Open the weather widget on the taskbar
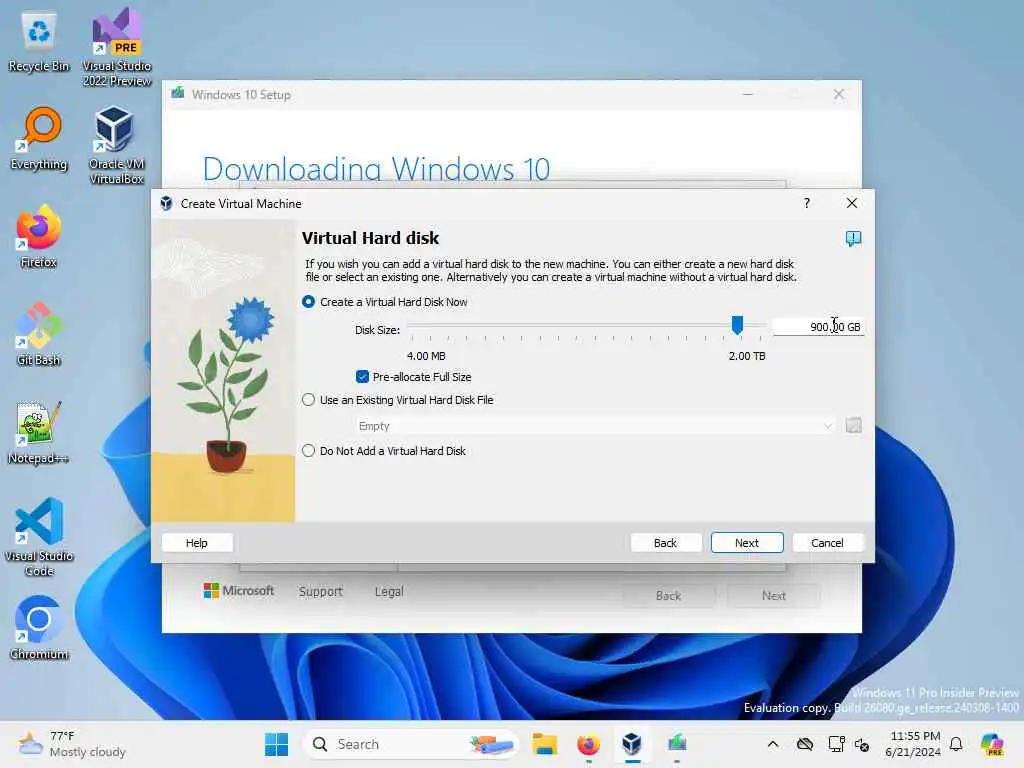This screenshot has height=768, width=1024. pyautogui.click(x=72, y=744)
